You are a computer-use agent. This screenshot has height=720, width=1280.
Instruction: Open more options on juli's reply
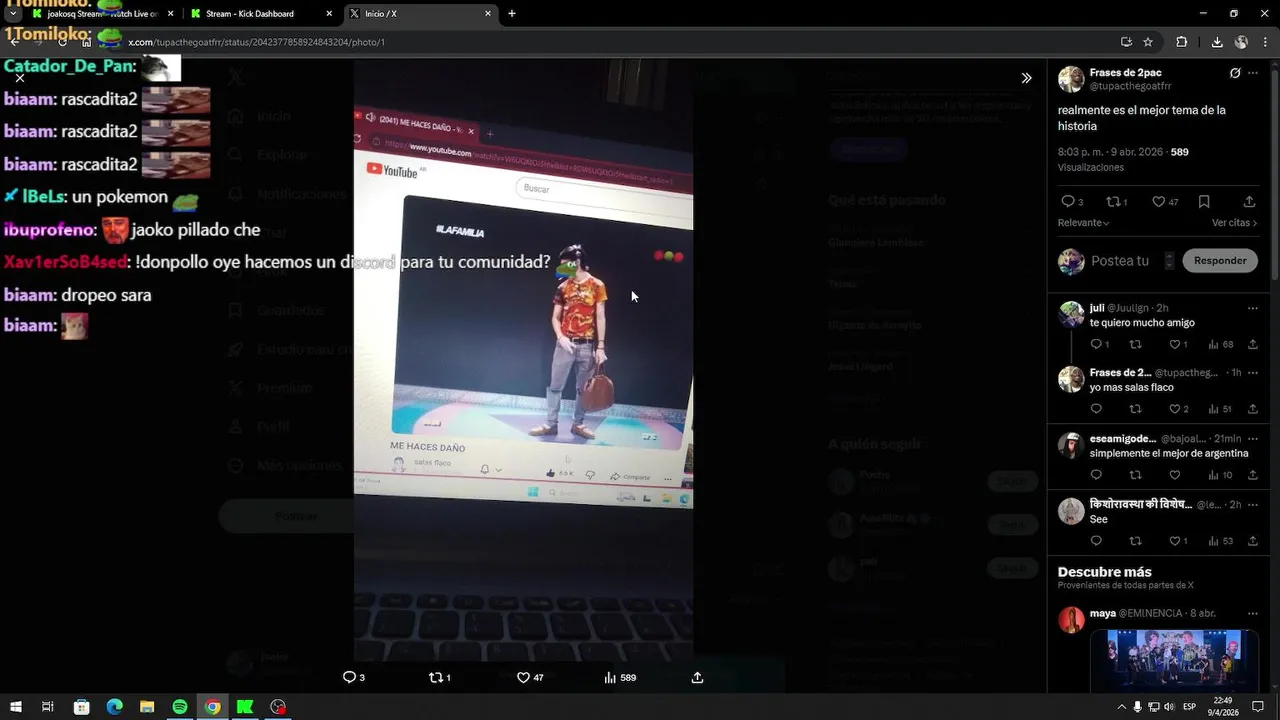(x=1253, y=308)
